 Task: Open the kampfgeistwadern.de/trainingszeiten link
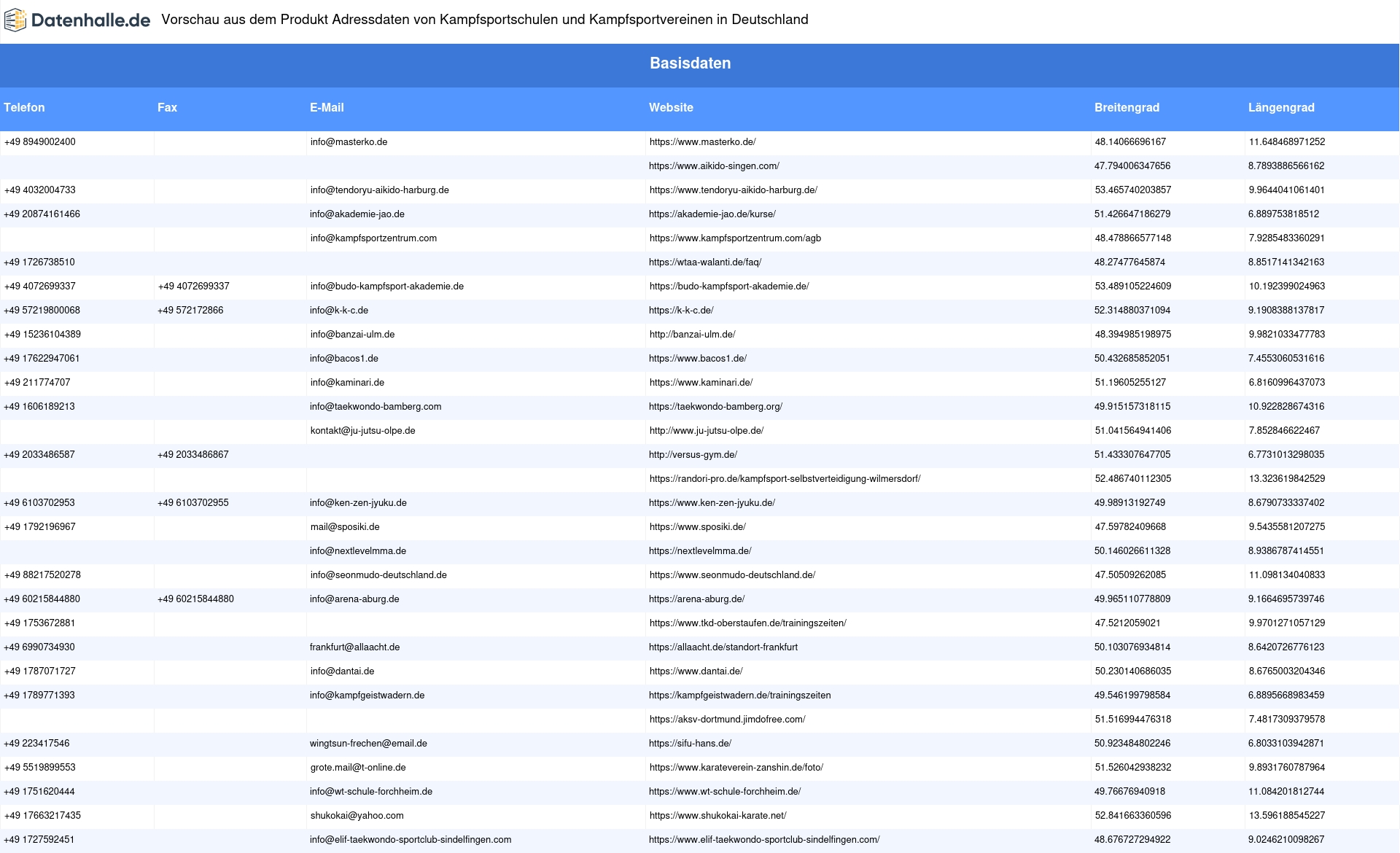739,696
